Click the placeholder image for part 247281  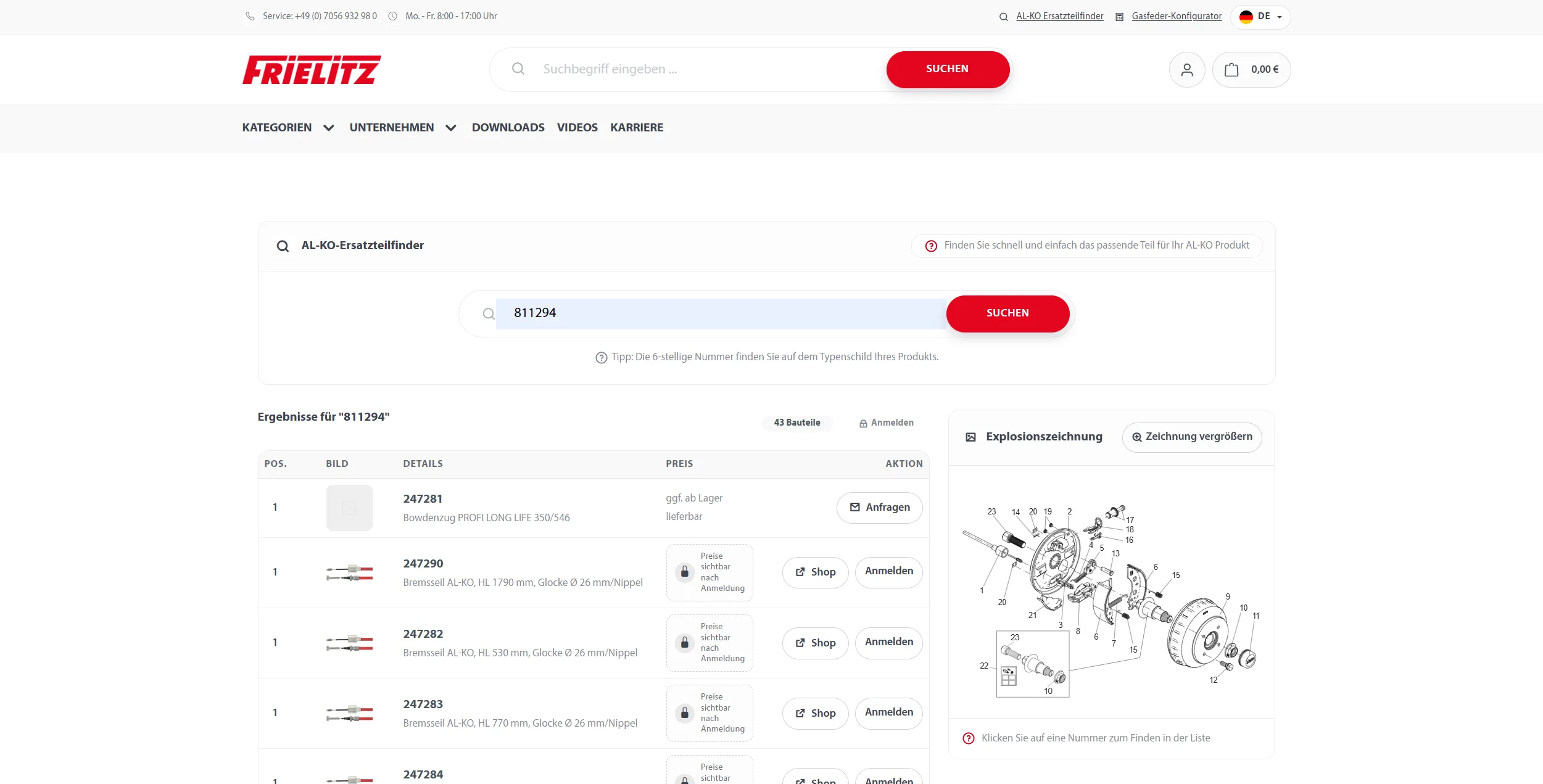(349, 508)
